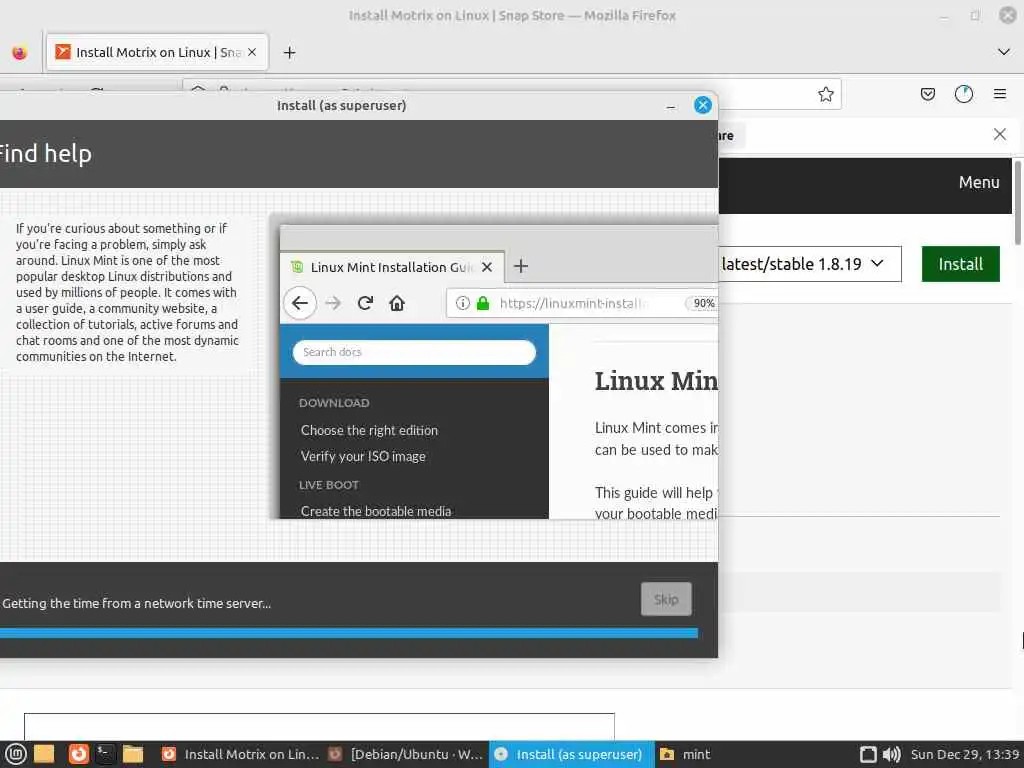Click the Install (as superuser) title bar
This screenshot has width=1024, height=768.
tap(342, 105)
